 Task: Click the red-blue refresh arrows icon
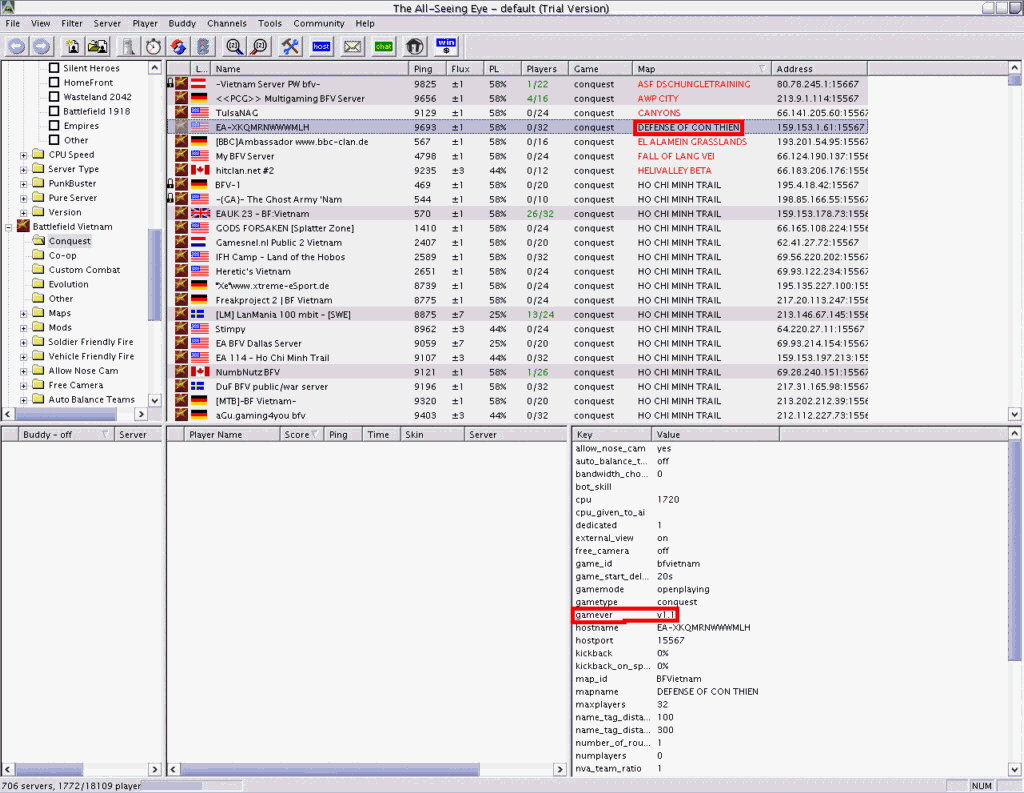[x=178, y=46]
